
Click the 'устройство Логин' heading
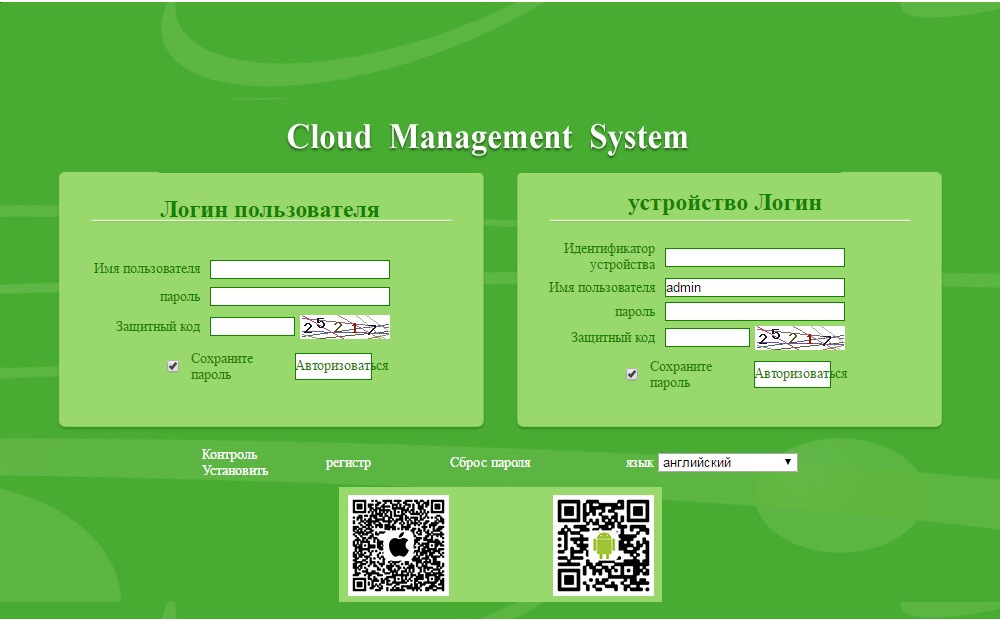(x=725, y=203)
